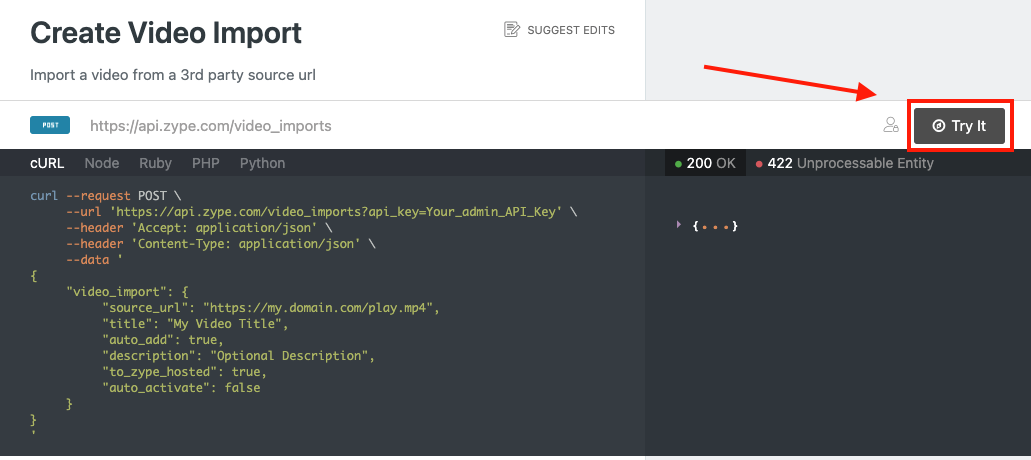Viewport: 1031px width, 460px height.
Task: Click the 'Content-Type: application/json' header line
Action: 221,244
